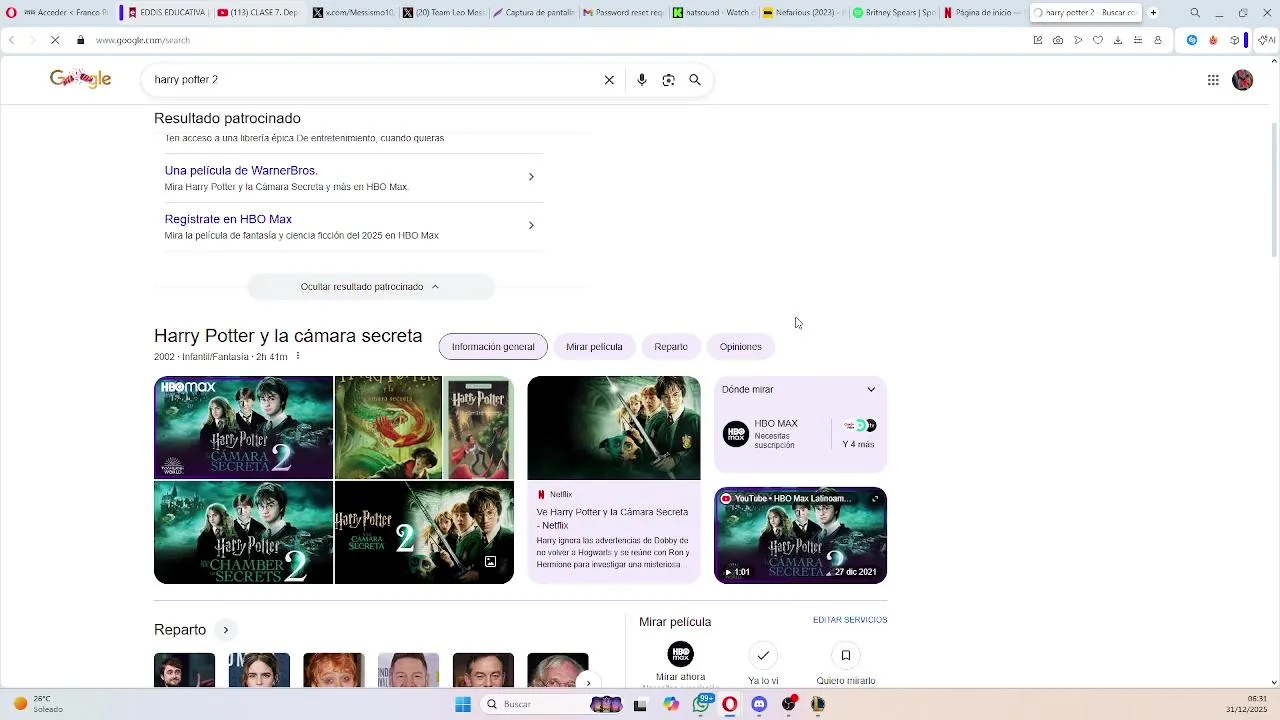Collapse Ocultar resultado patrocinado
The width and height of the screenshot is (1280, 720).
tap(370, 287)
